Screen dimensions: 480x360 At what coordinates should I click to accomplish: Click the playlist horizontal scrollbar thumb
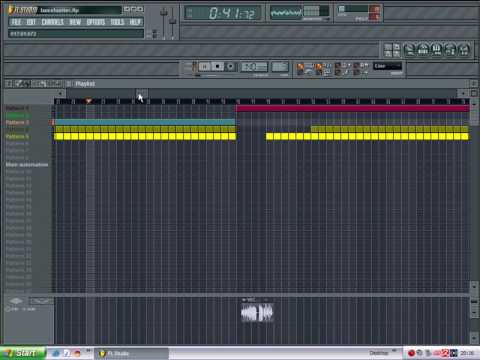tap(141, 92)
